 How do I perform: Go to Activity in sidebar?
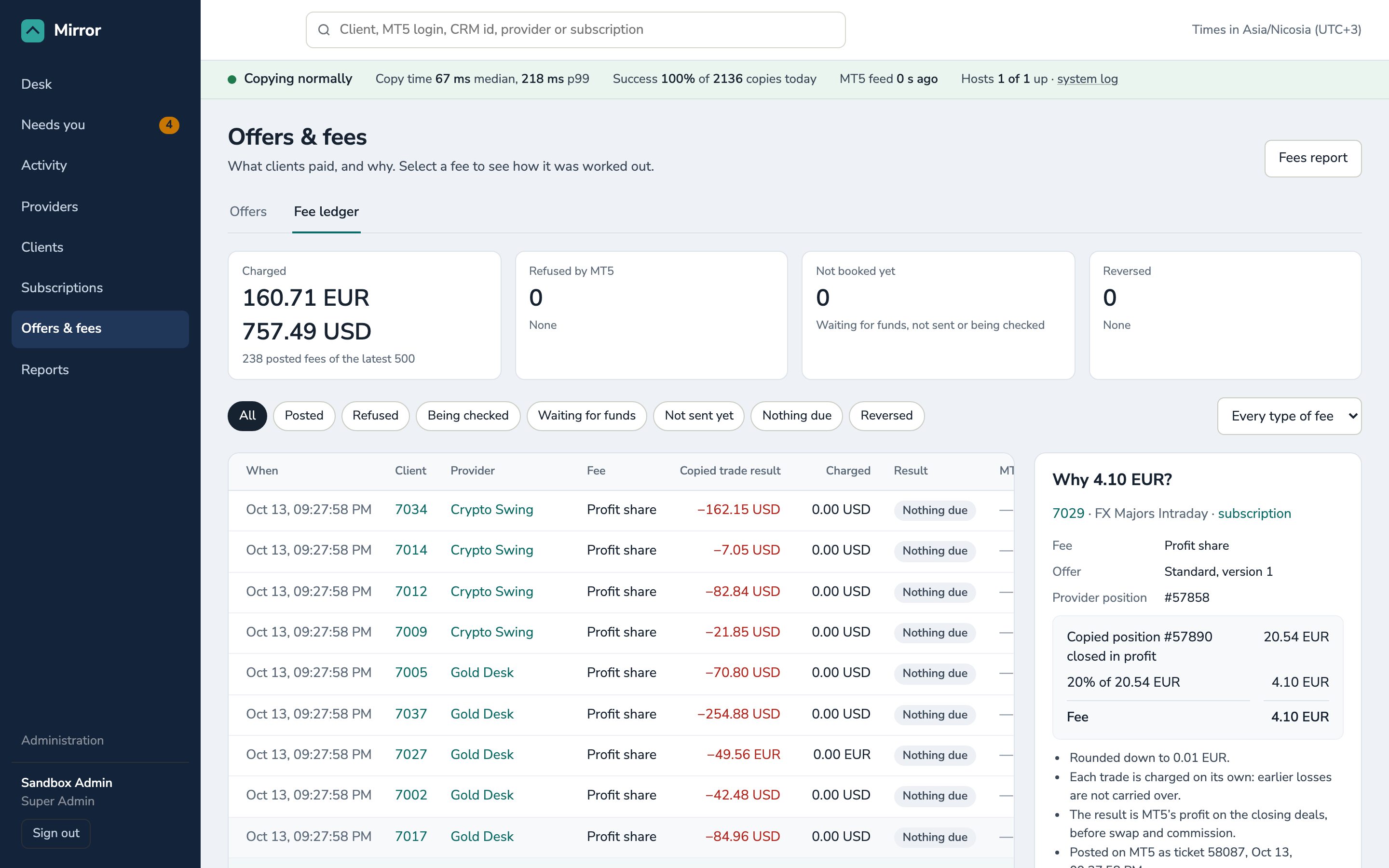pyautogui.click(x=100, y=165)
